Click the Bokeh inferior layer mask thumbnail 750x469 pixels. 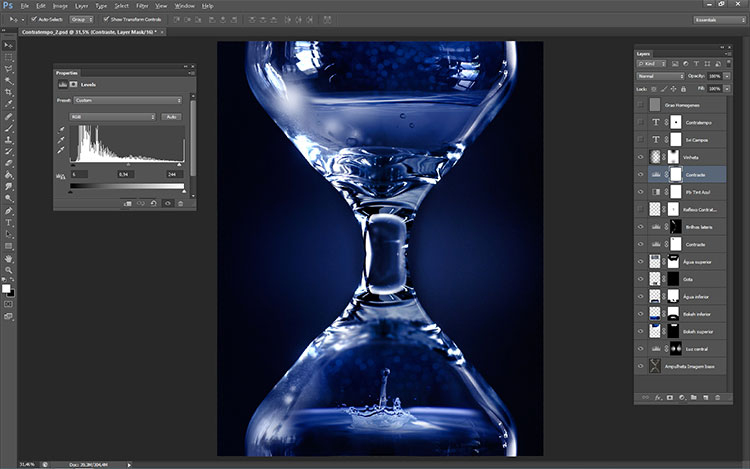click(x=673, y=314)
